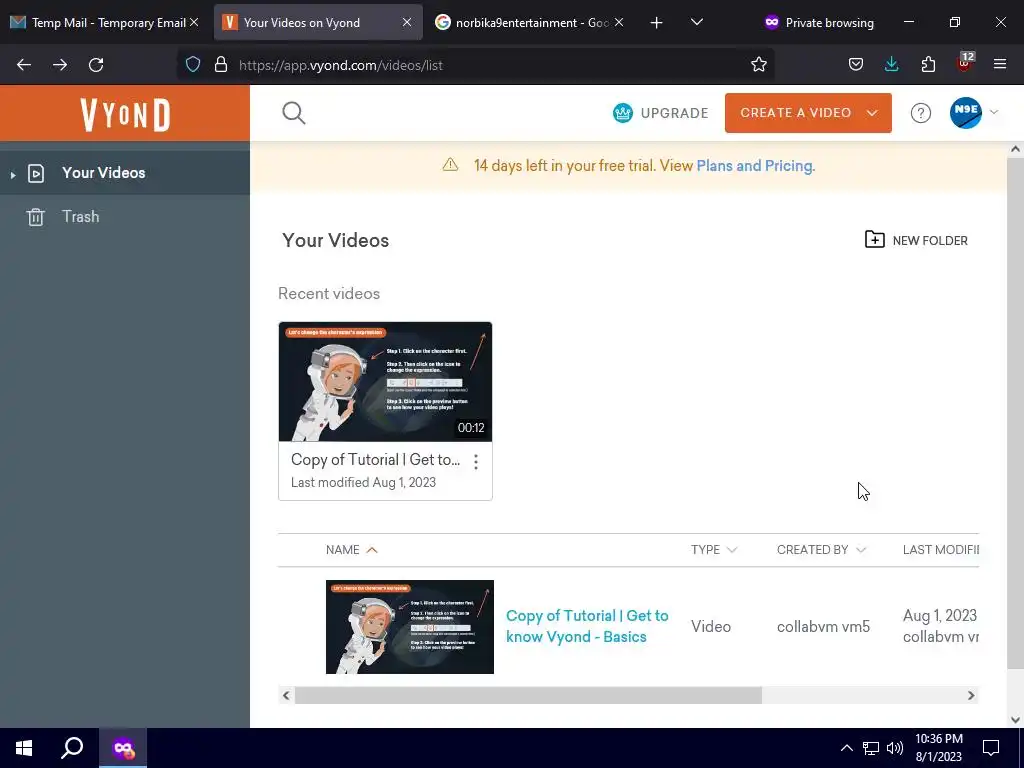Open the Type column filter dropdown
This screenshot has width=1024, height=768.
[x=732, y=550]
